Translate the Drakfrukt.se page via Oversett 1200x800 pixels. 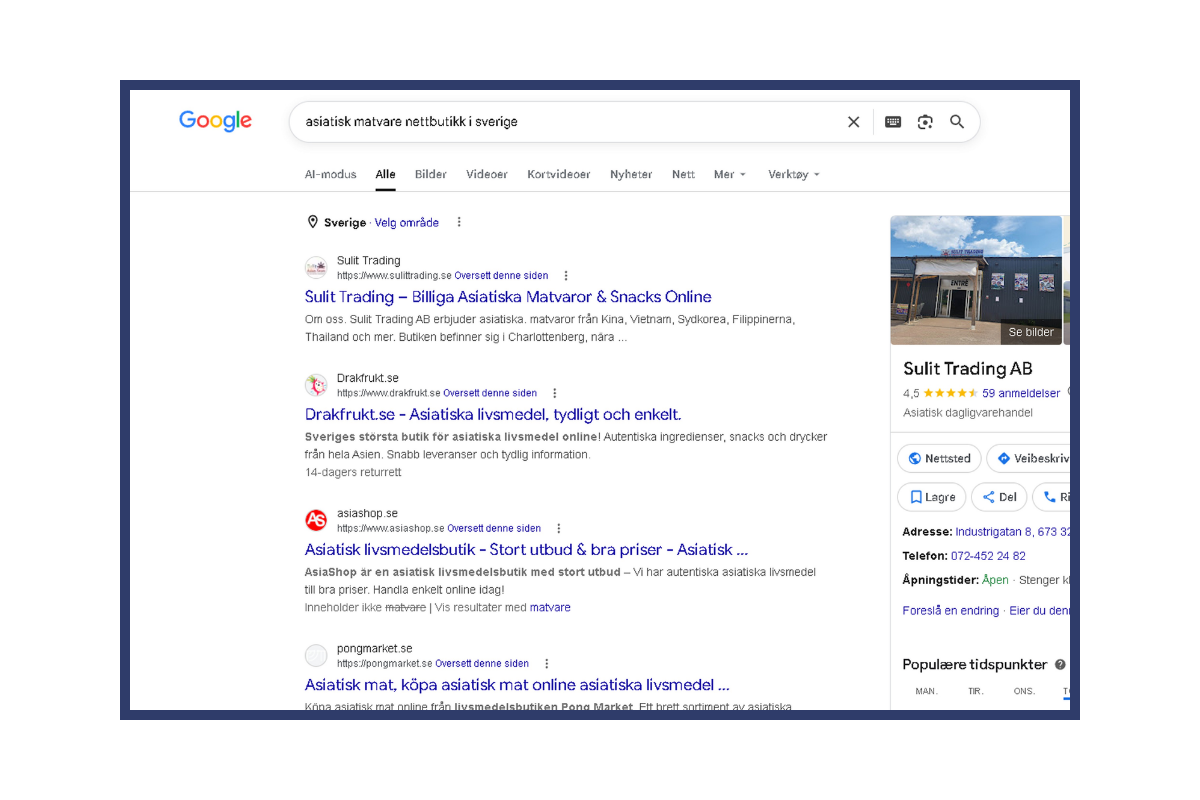coord(490,393)
